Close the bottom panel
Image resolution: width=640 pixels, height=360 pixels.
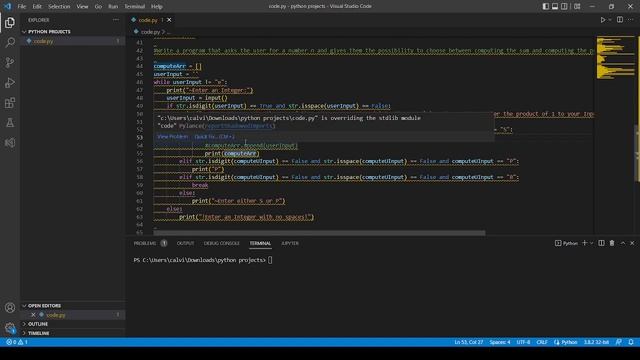tap(632, 243)
